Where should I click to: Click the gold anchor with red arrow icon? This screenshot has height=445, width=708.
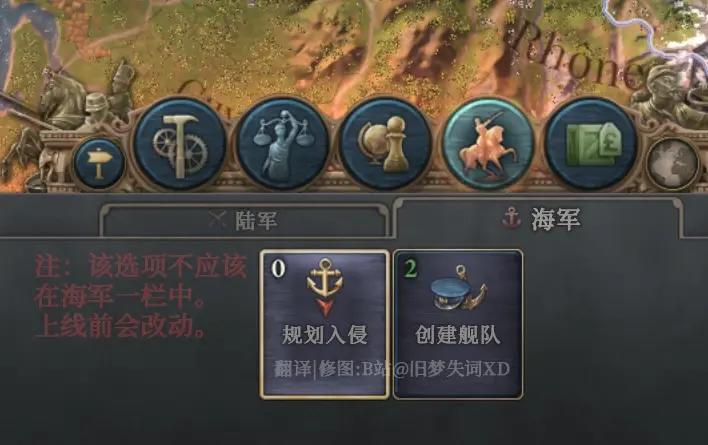(325, 286)
